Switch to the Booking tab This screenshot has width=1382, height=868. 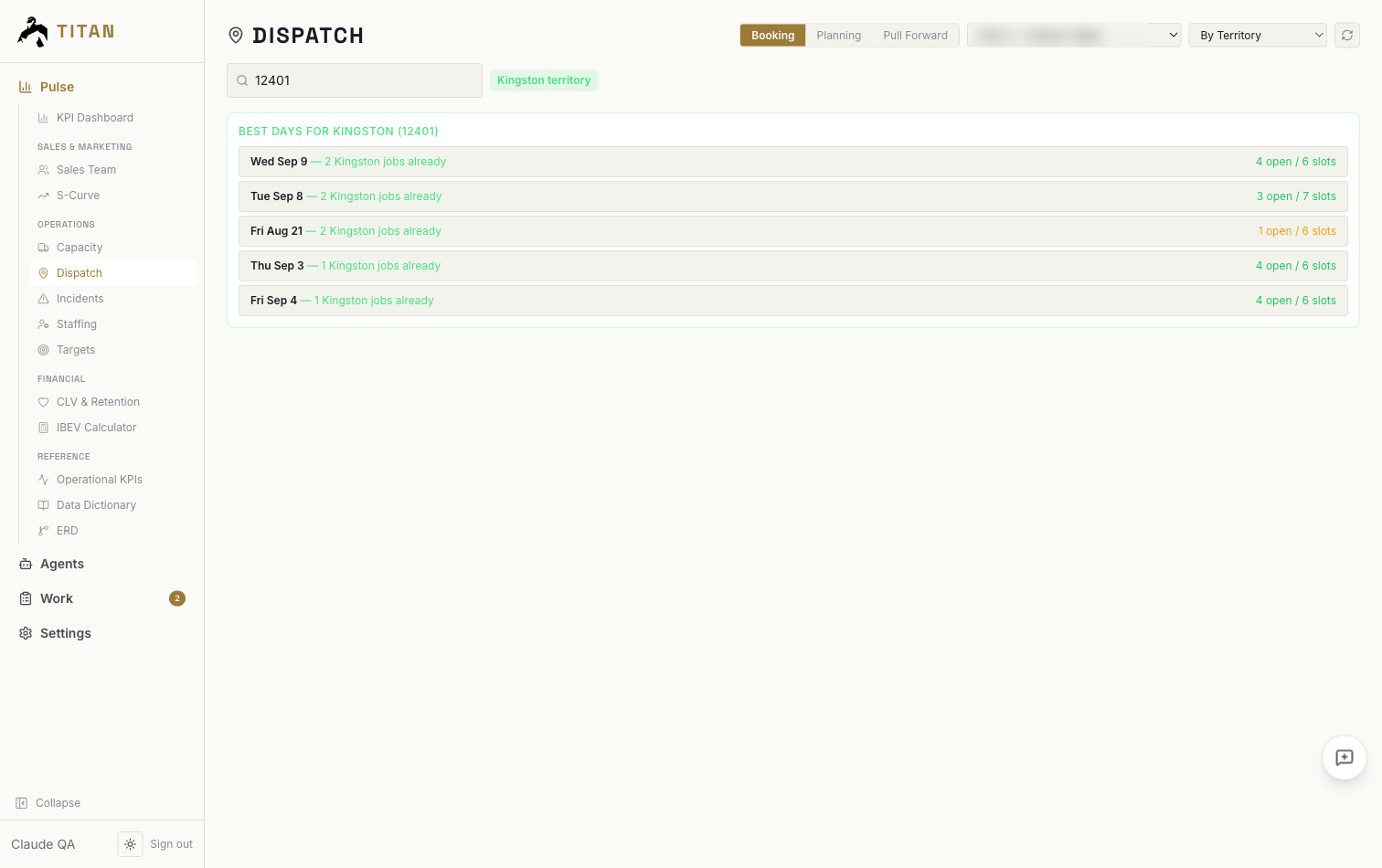click(x=773, y=36)
